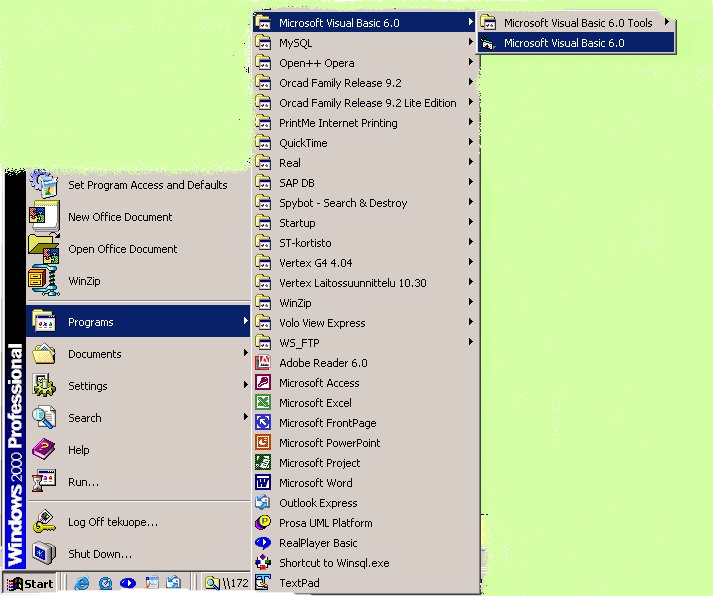Click the Open Office Document folder icon
713x596 pixels.
(44, 249)
